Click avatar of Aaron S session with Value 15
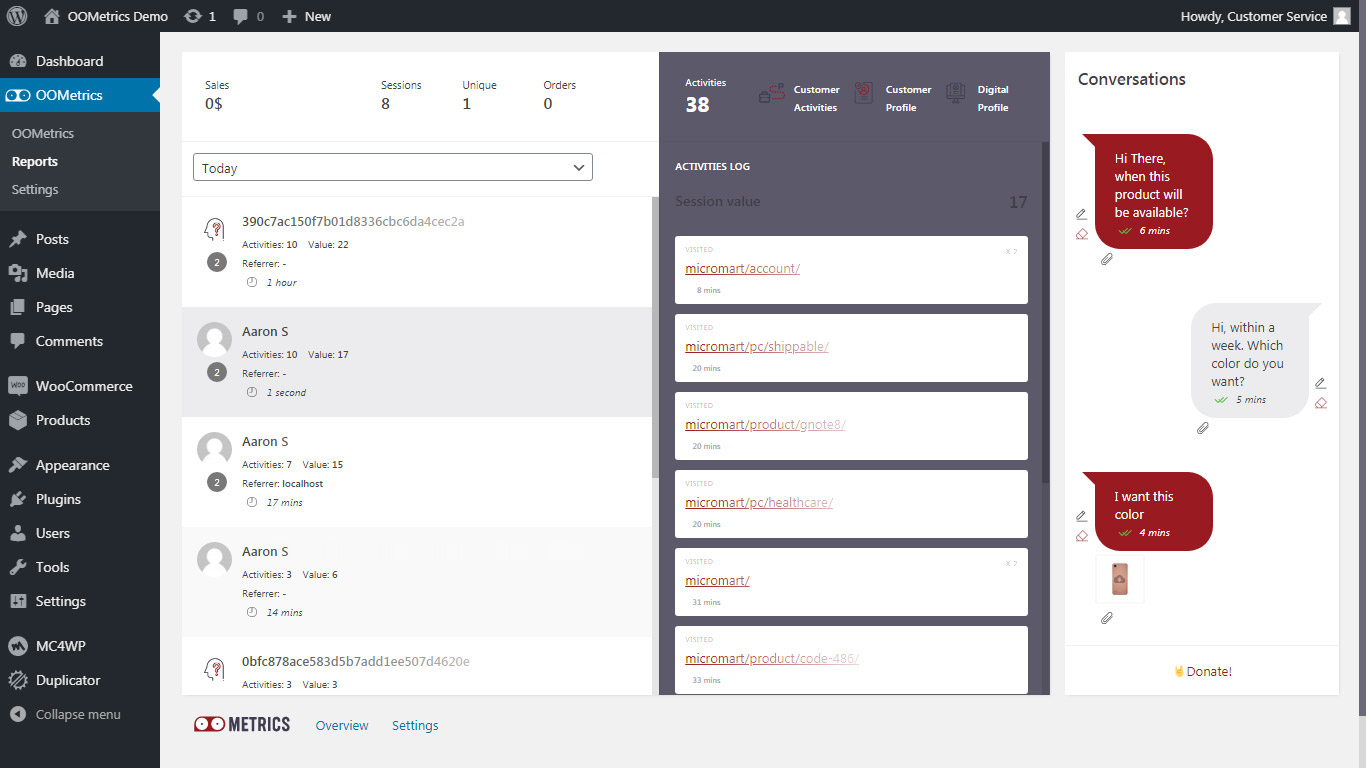 coord(215,449)
